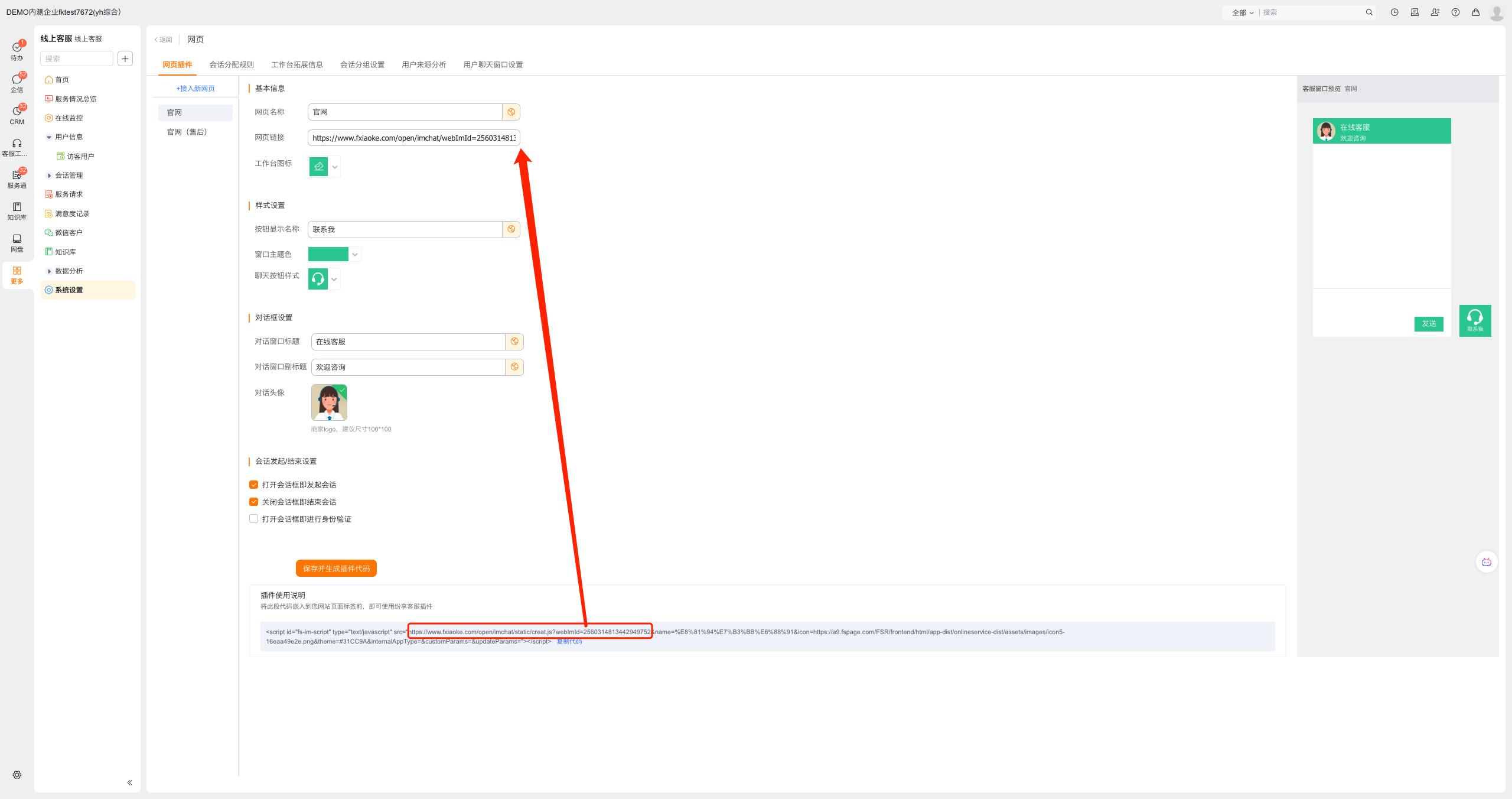Switch to the 用户来源分析 tab
Viewport: 1512px width, 799px height.
click(423, 64)
